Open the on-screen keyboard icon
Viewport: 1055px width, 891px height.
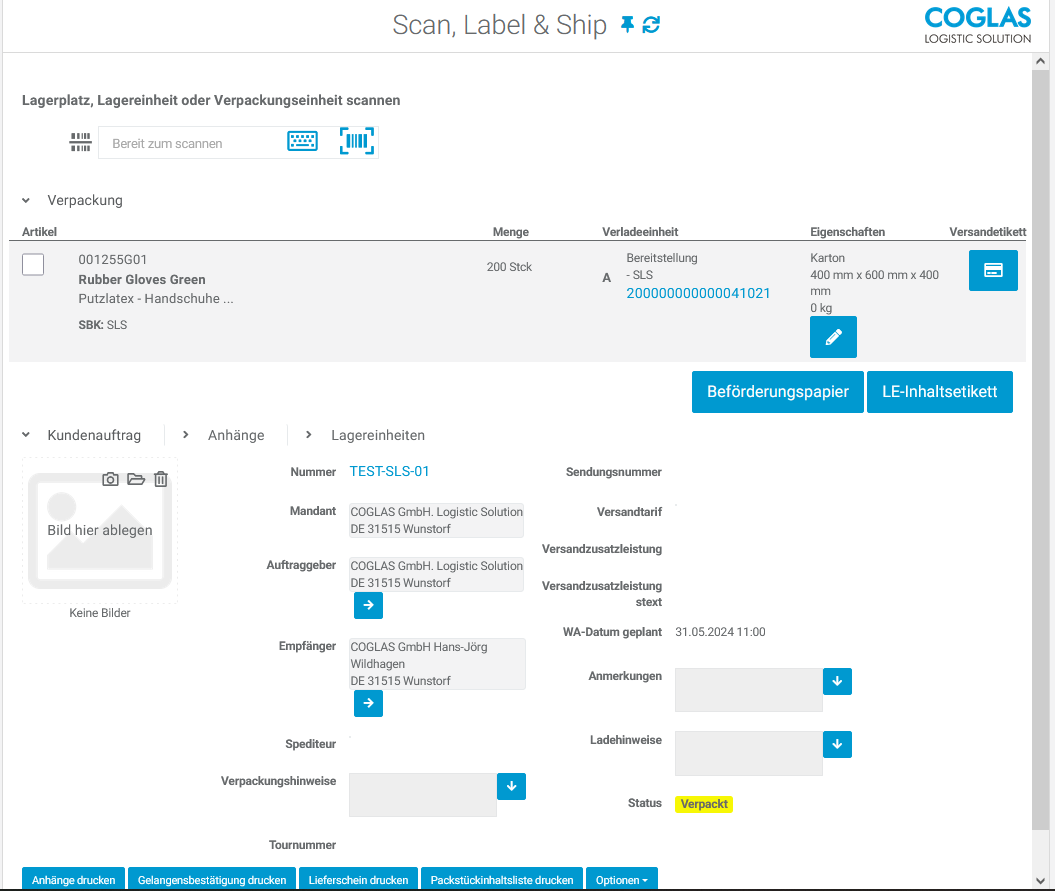(x=302, y=142)
